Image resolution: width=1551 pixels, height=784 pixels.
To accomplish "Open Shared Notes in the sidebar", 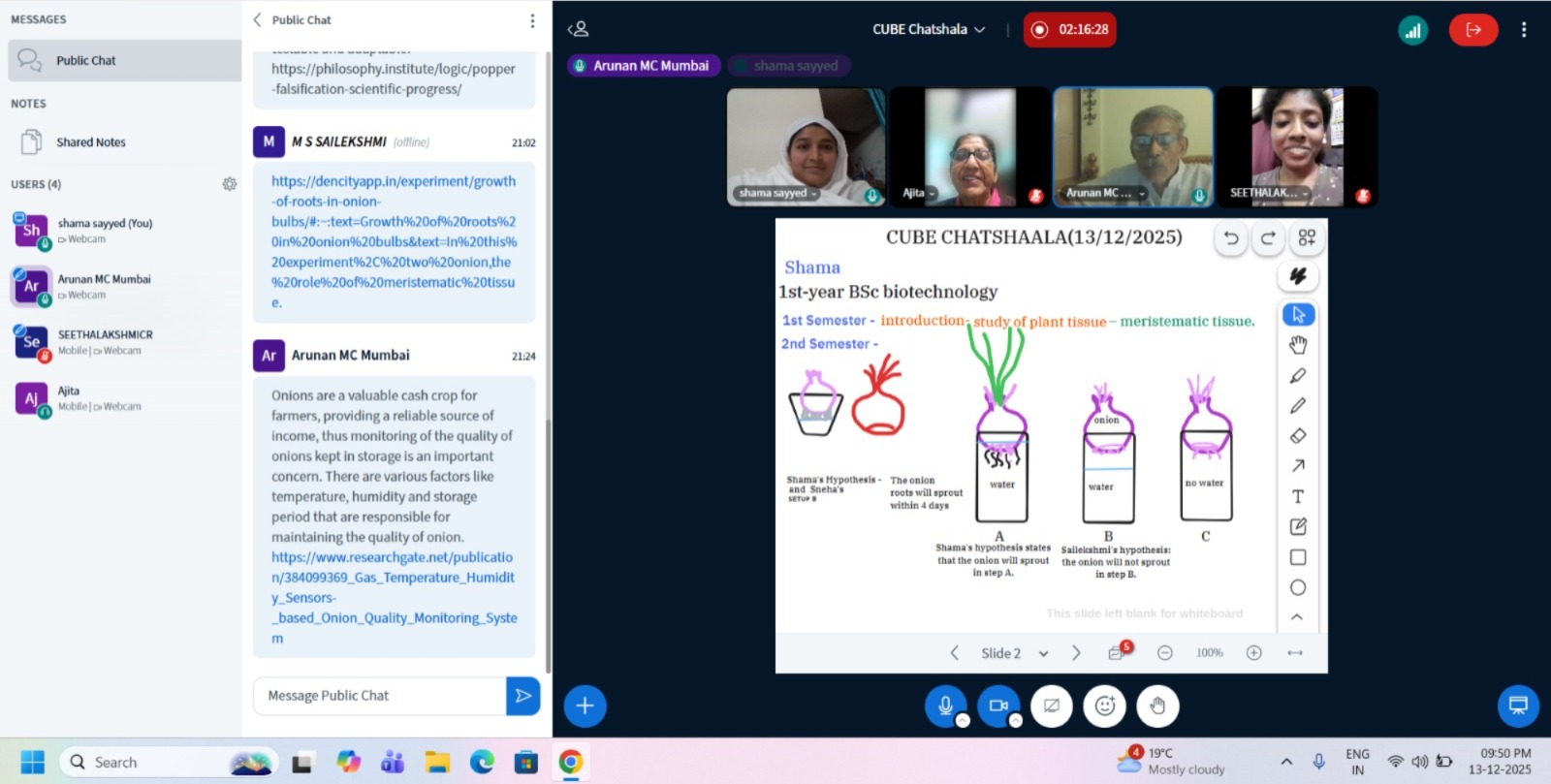I will [x=90, y=142].
